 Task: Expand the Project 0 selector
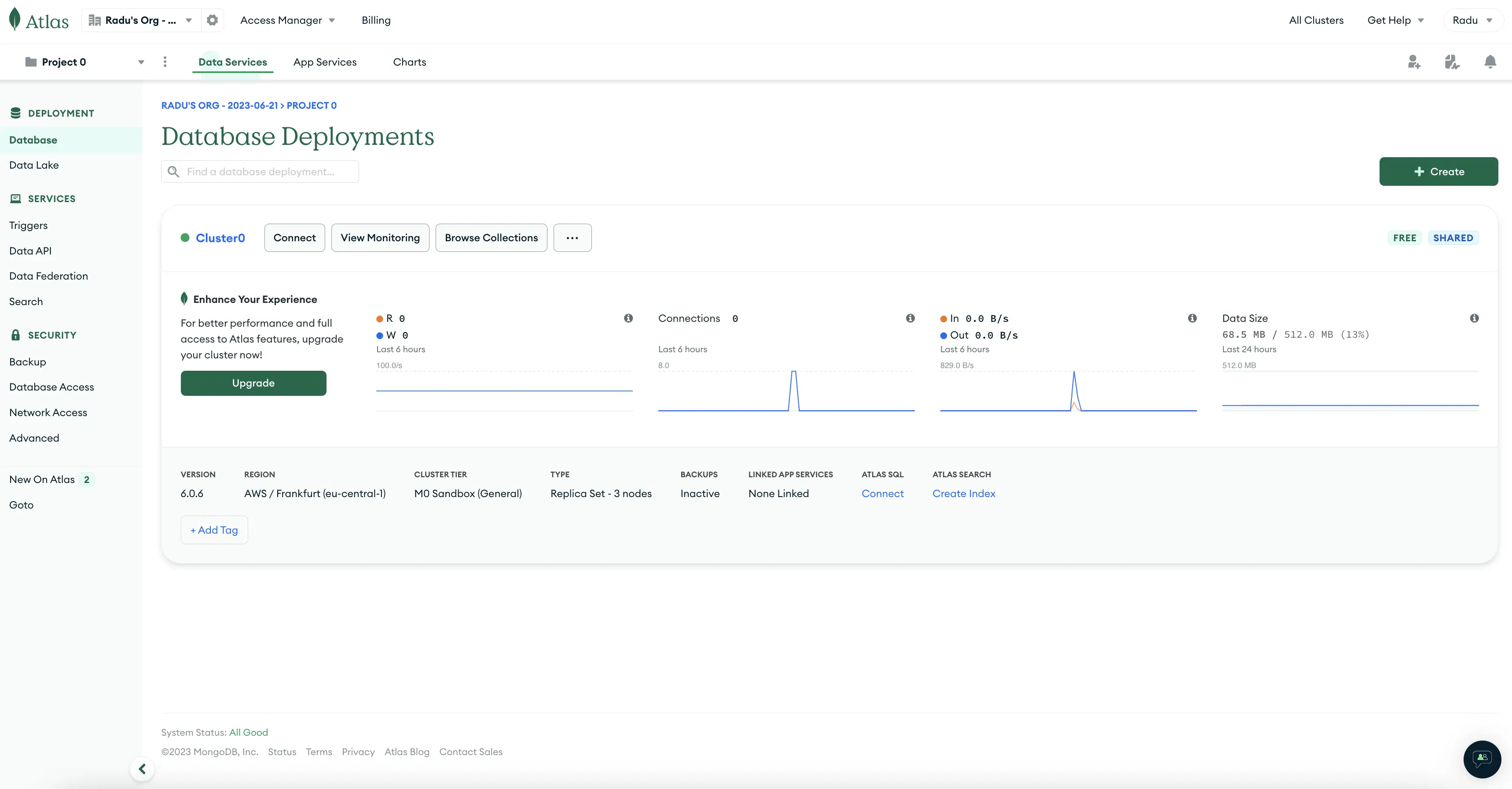[x=141, y=62]
